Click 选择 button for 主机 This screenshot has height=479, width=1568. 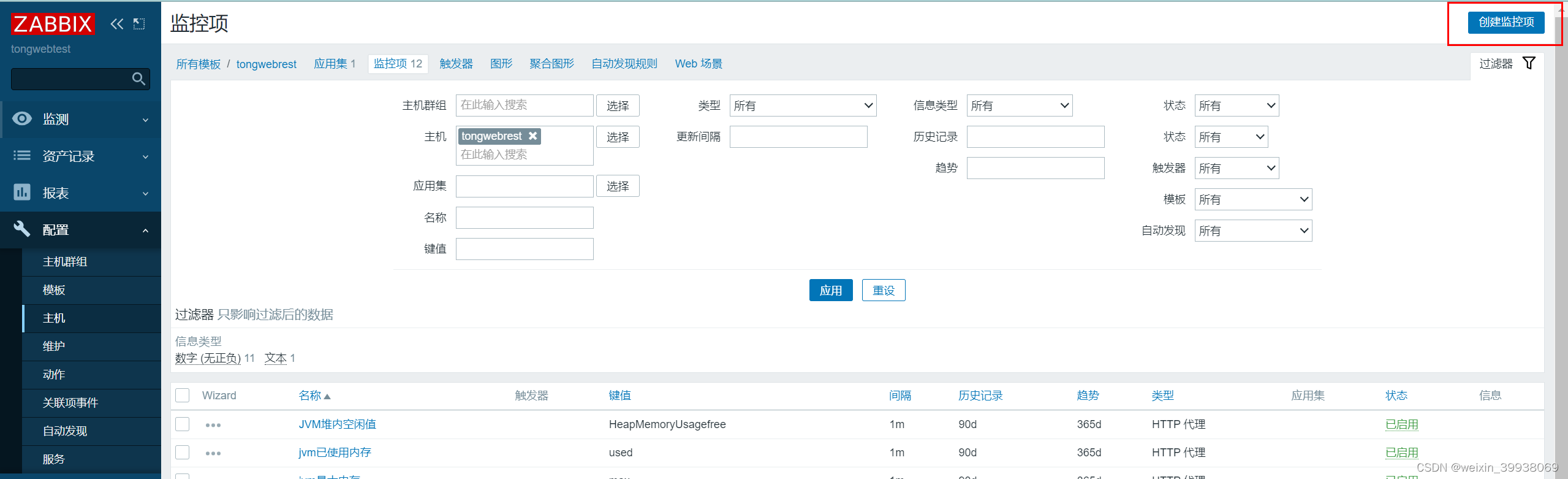(x=618, y=137)
